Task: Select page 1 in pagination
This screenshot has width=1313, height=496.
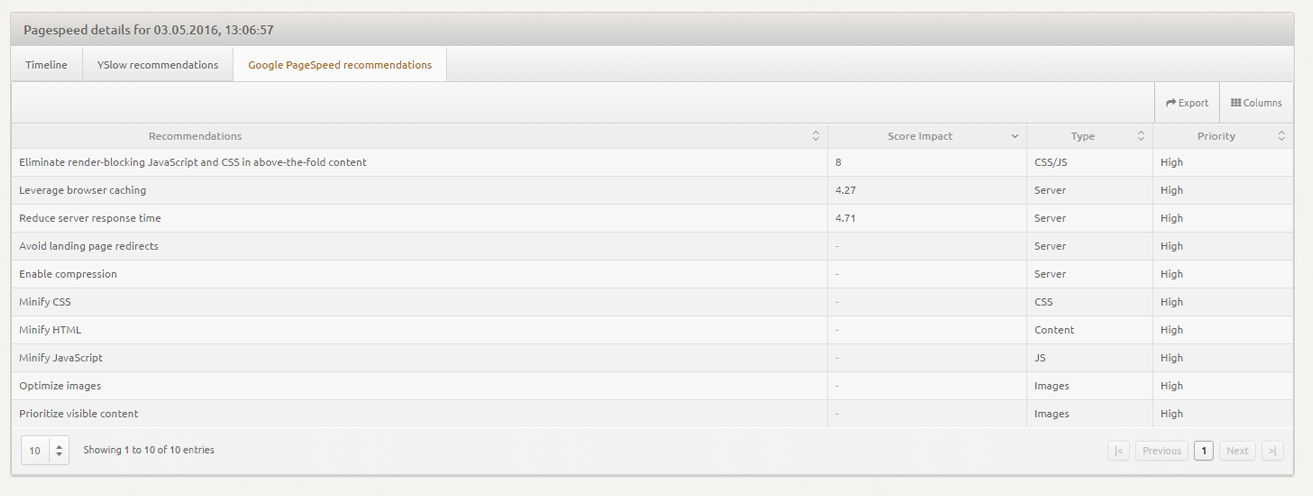Action: click(1204, 451)
